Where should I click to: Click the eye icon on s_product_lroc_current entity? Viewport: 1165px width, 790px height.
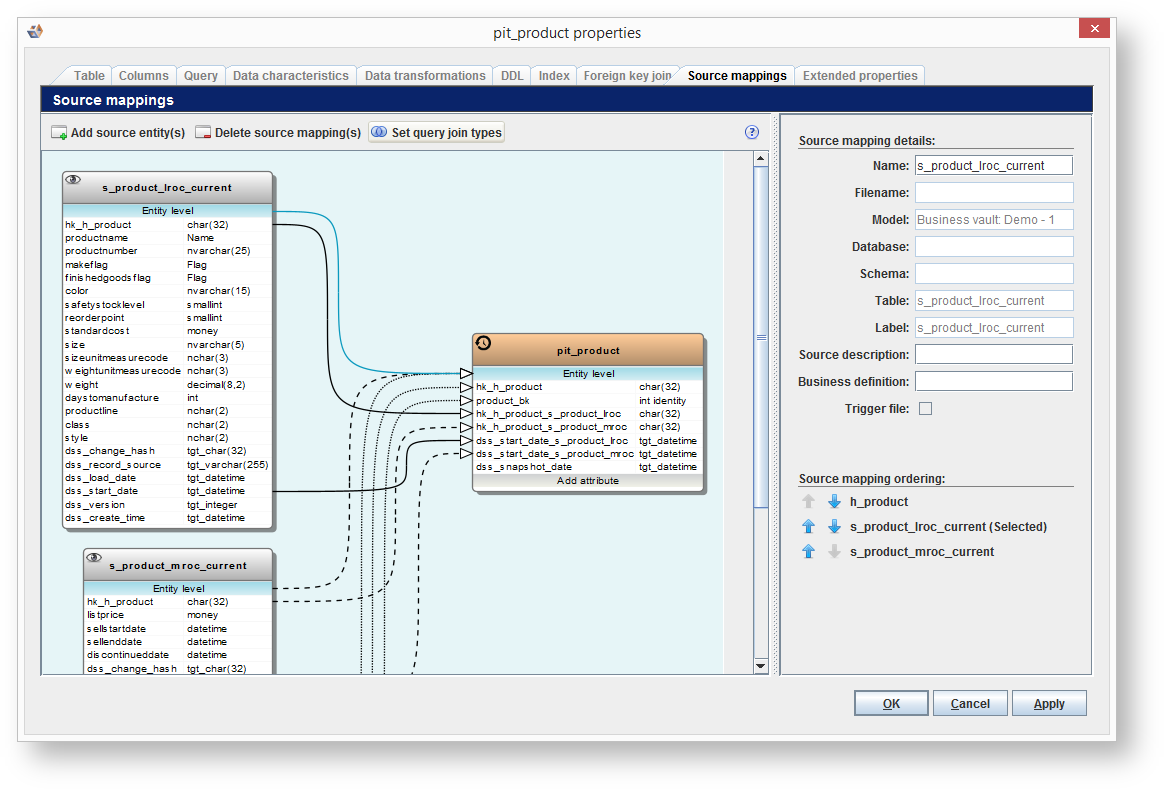pyautogui.click(x=73, y=180)
